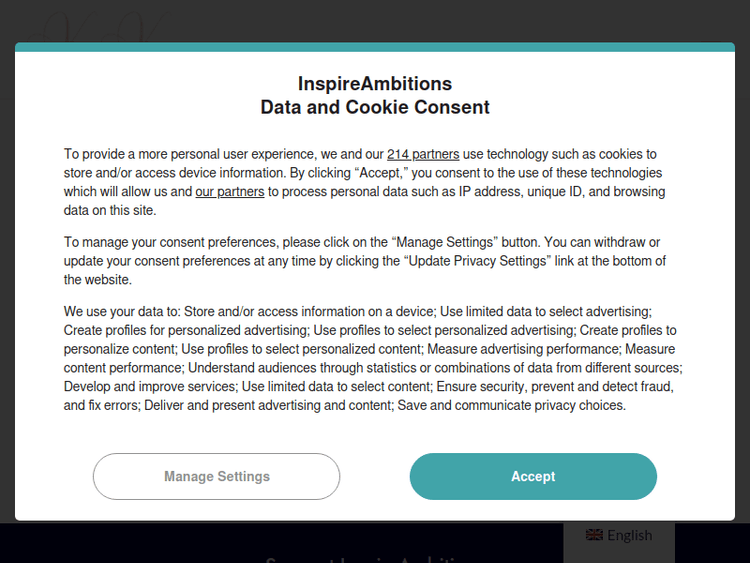750x563 pixels.
Task: Open the English language selector
Action: tap(619, 536)
